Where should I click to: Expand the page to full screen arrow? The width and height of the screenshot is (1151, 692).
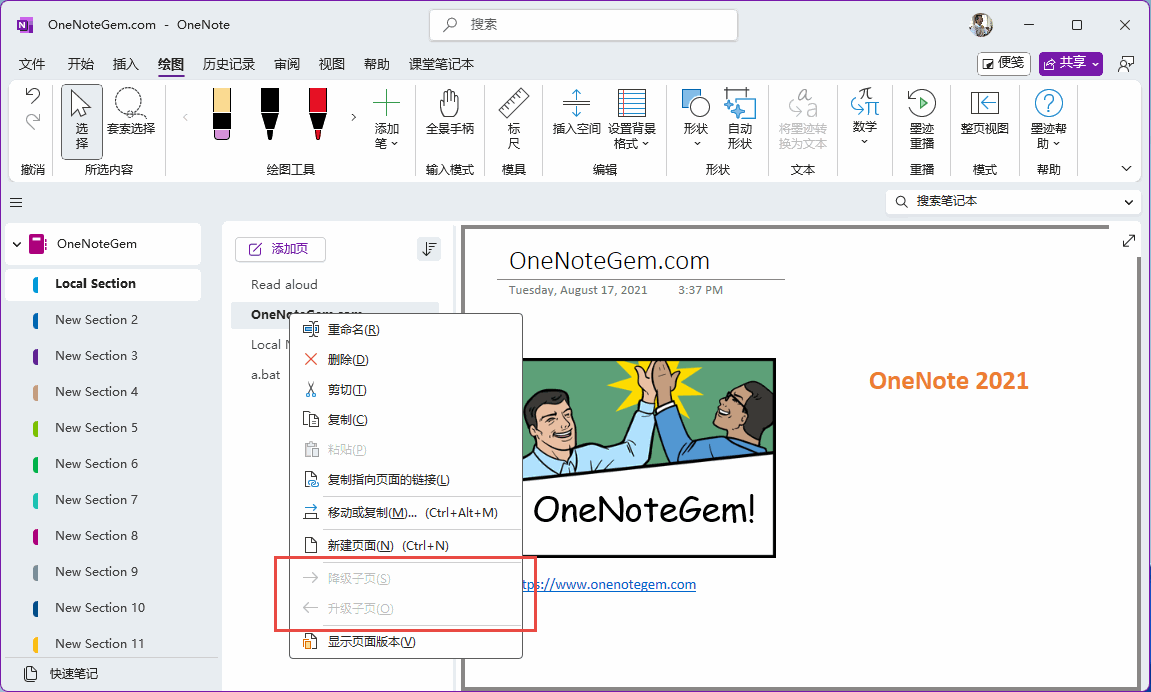tap(1129, 241)
